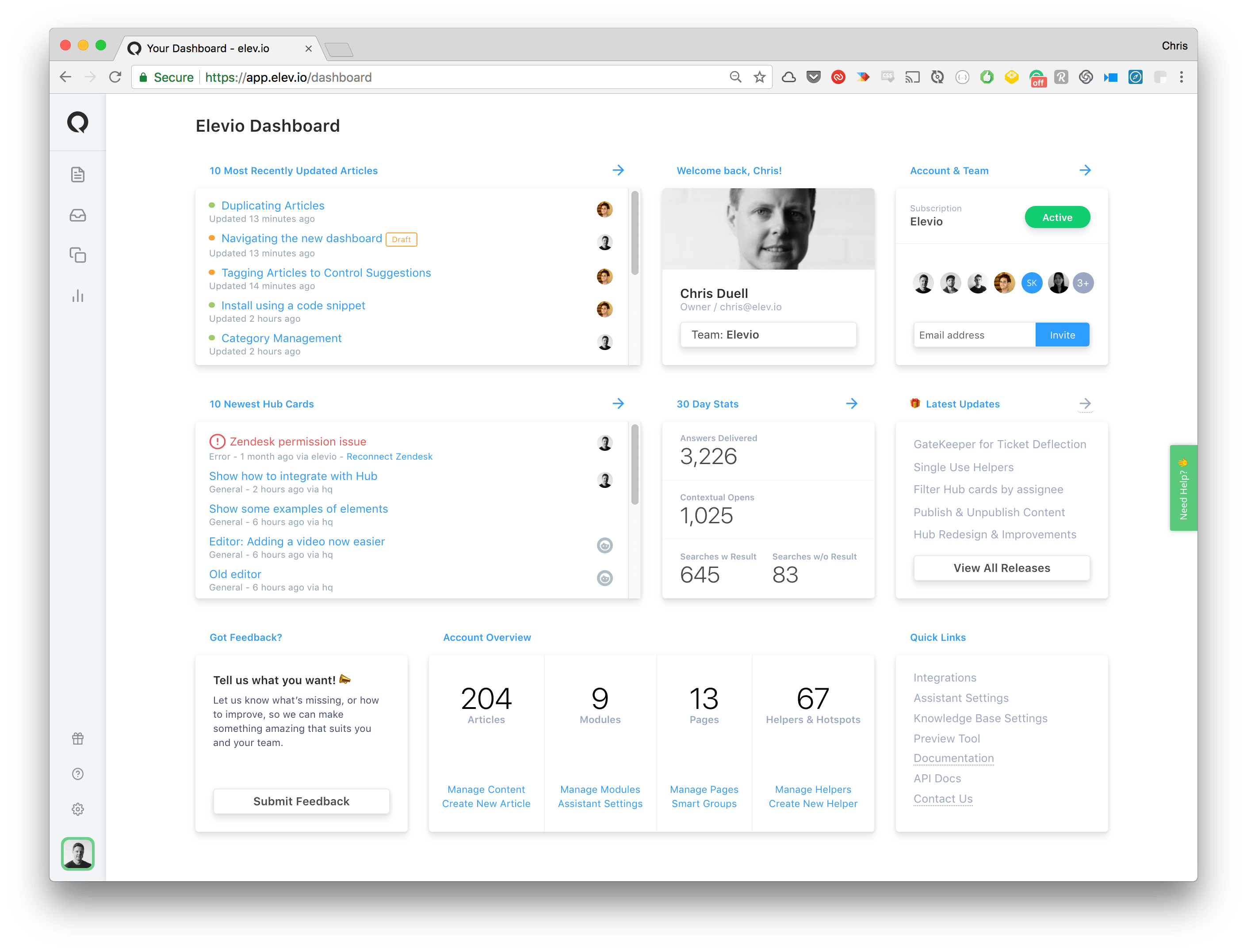Open the settings gear icon in sidebar
The height and width of the screenshot is (952, 1247).
point(78,809)
